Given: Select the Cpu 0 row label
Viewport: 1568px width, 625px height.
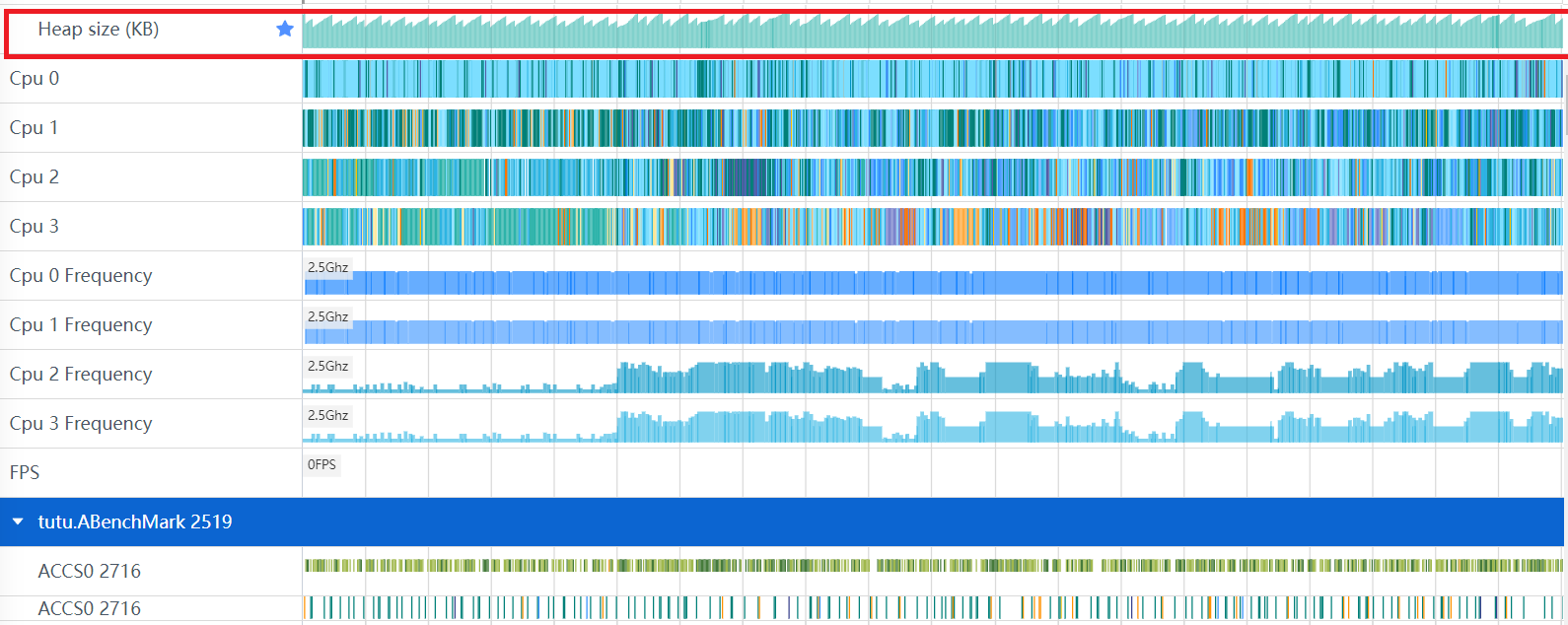Looking at the screenshot, I should pyautogui.click(x=35, y=79).
